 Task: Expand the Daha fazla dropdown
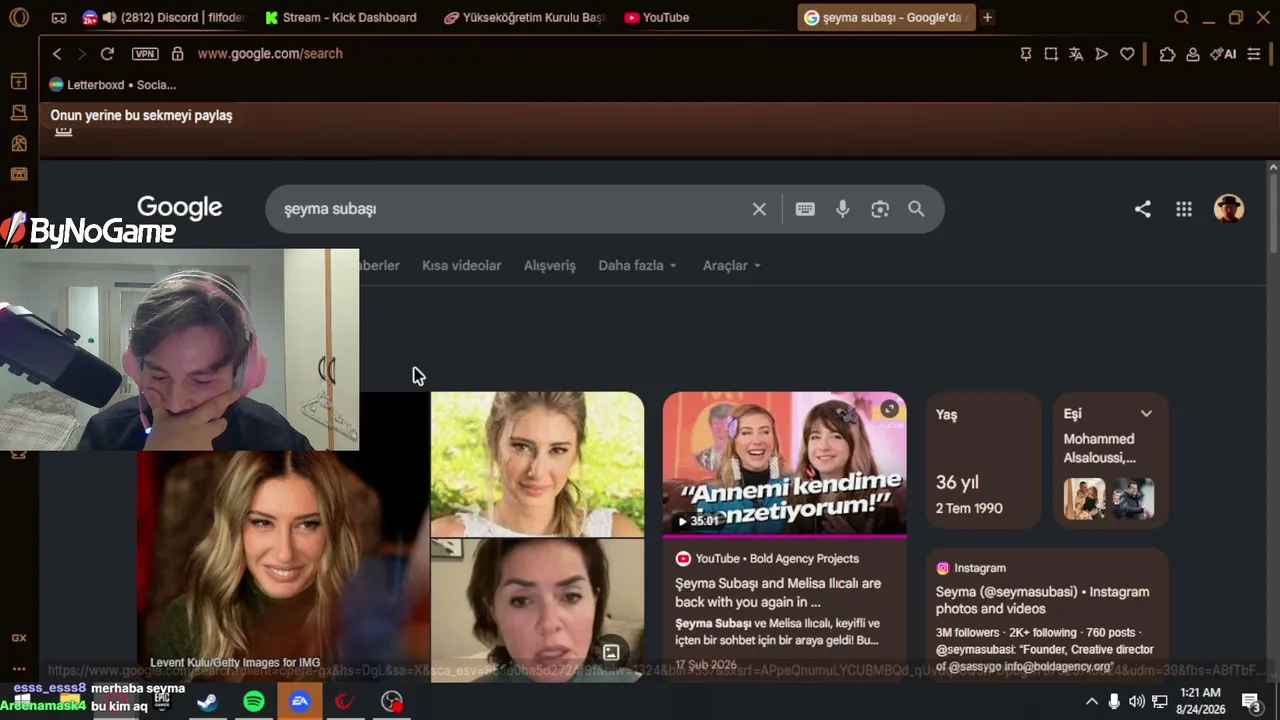point(638,266)
